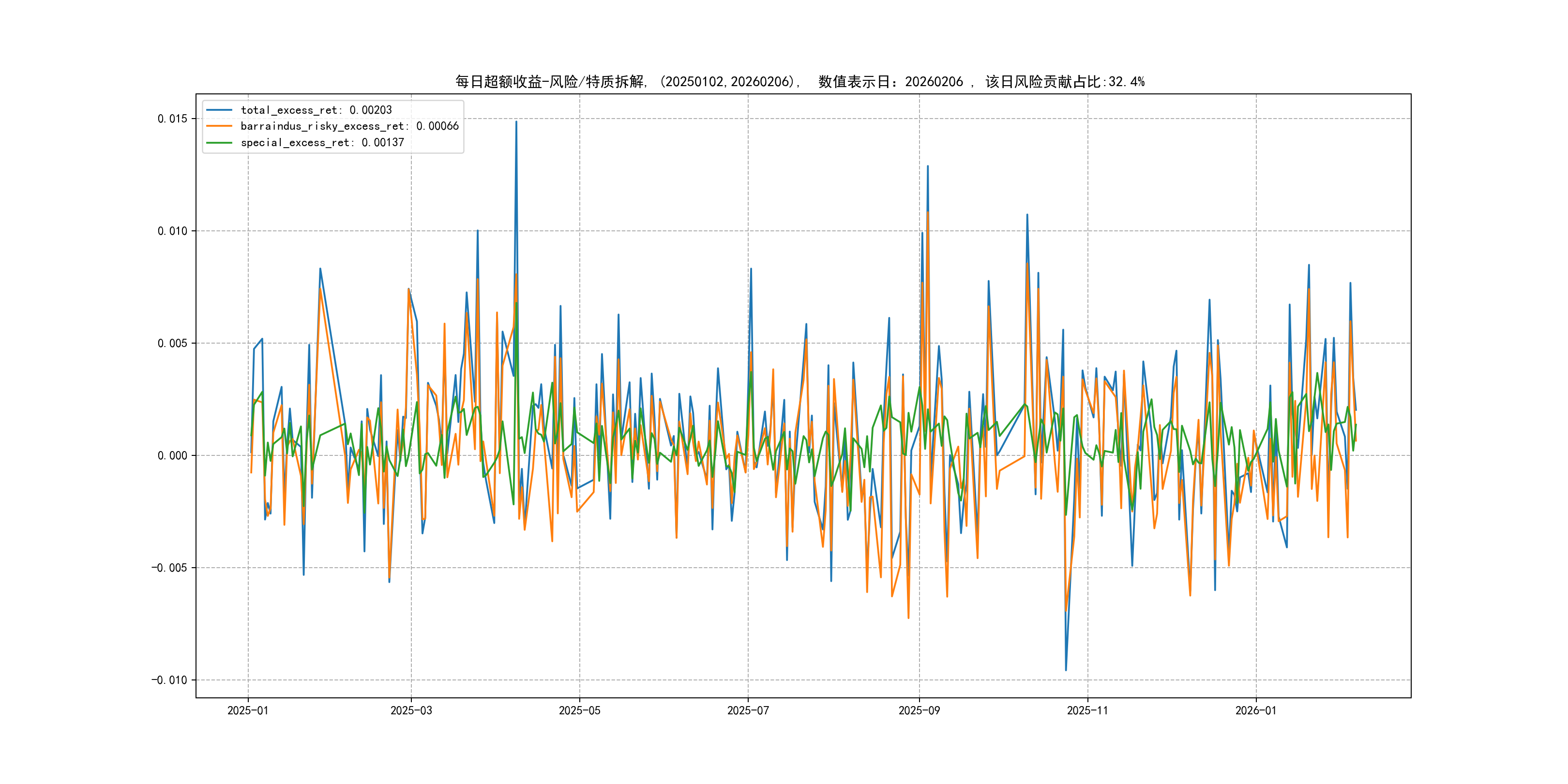Click the 2025-09 x-axis tick label

[919, 710]
